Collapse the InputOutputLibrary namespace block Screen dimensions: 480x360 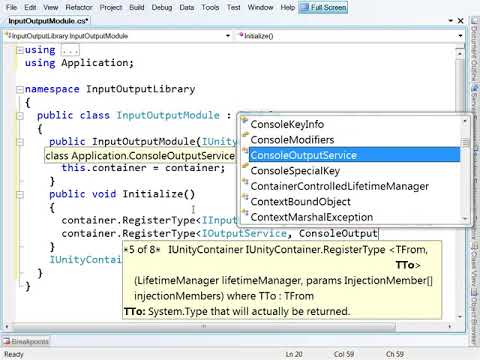(x=20, y=90)
